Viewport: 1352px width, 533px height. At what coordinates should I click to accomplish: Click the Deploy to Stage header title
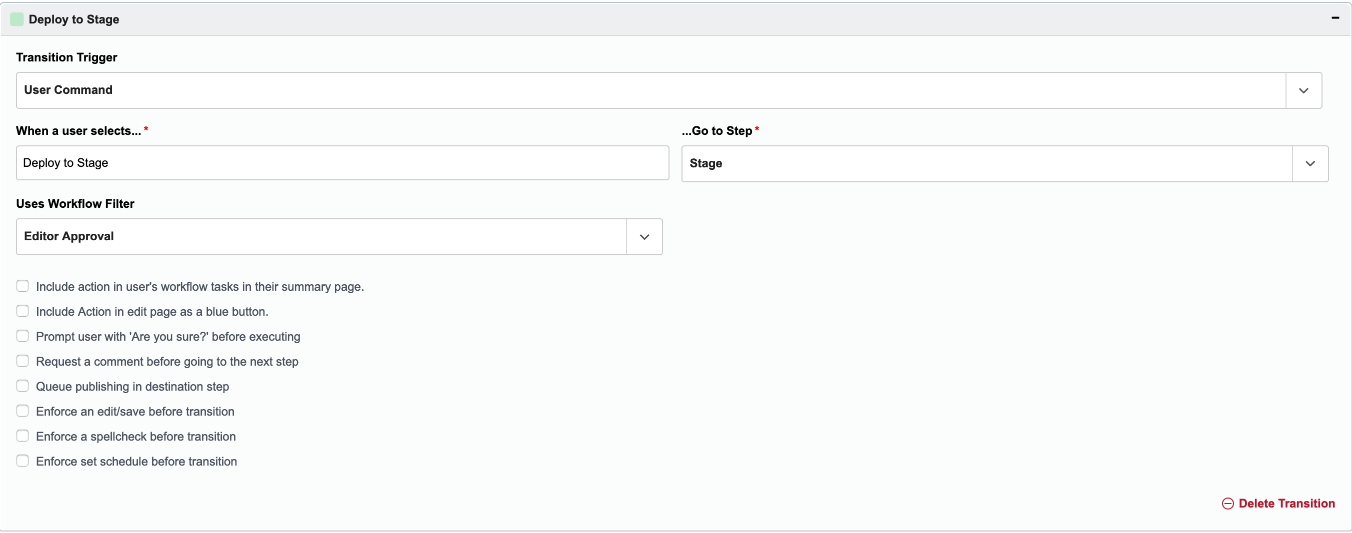point(74,19)
